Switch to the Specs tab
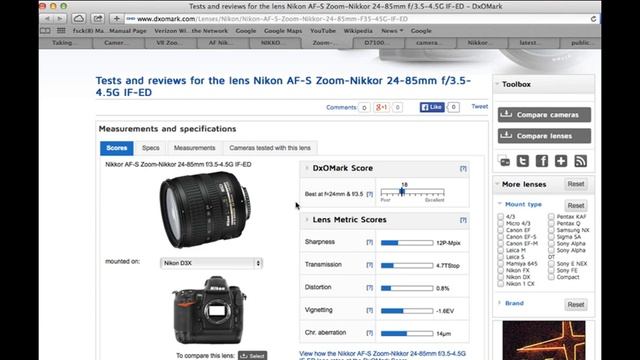The height and width of the screenshot is (360, 640). pyautogui.click(x=151, y=148)
